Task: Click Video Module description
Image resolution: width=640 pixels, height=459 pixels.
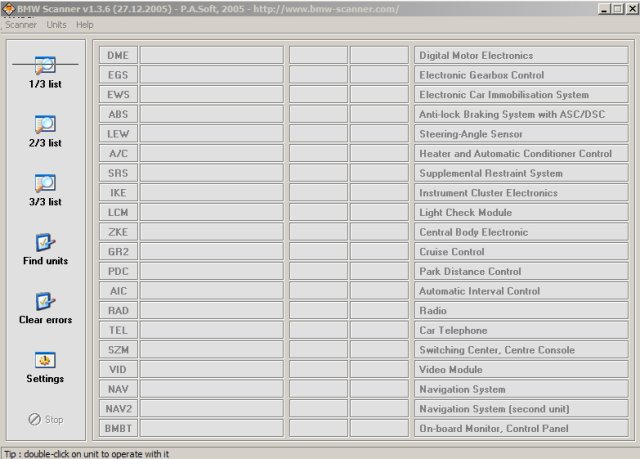Action: (521, 369)
